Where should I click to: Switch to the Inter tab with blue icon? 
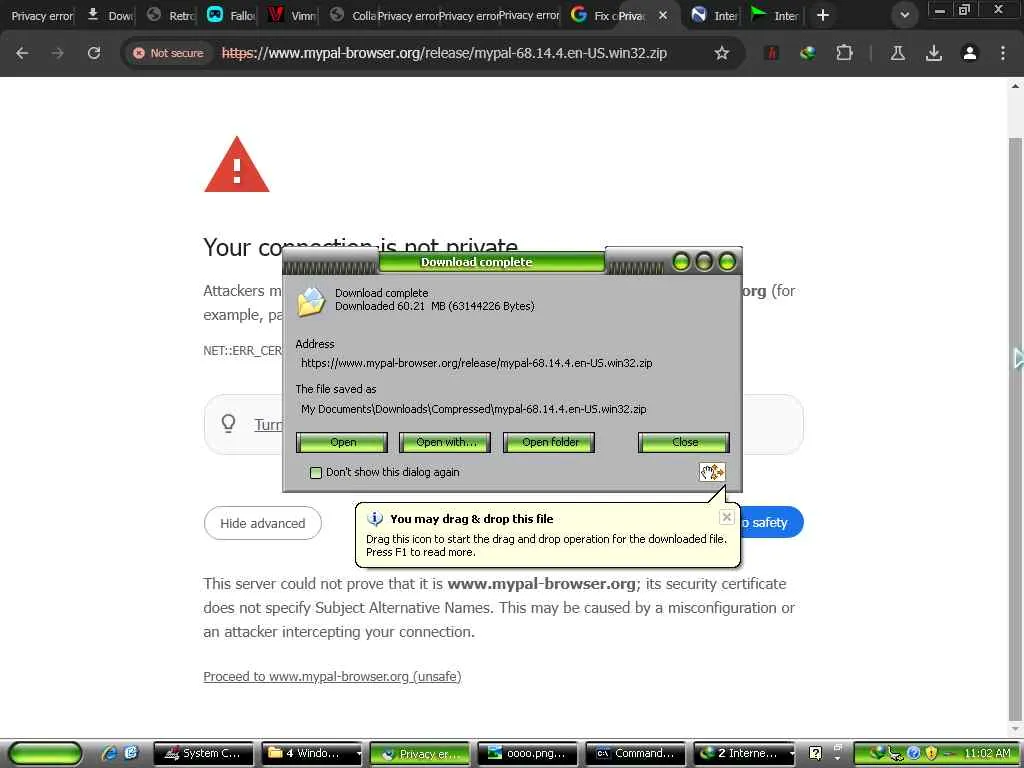point(714,15)
